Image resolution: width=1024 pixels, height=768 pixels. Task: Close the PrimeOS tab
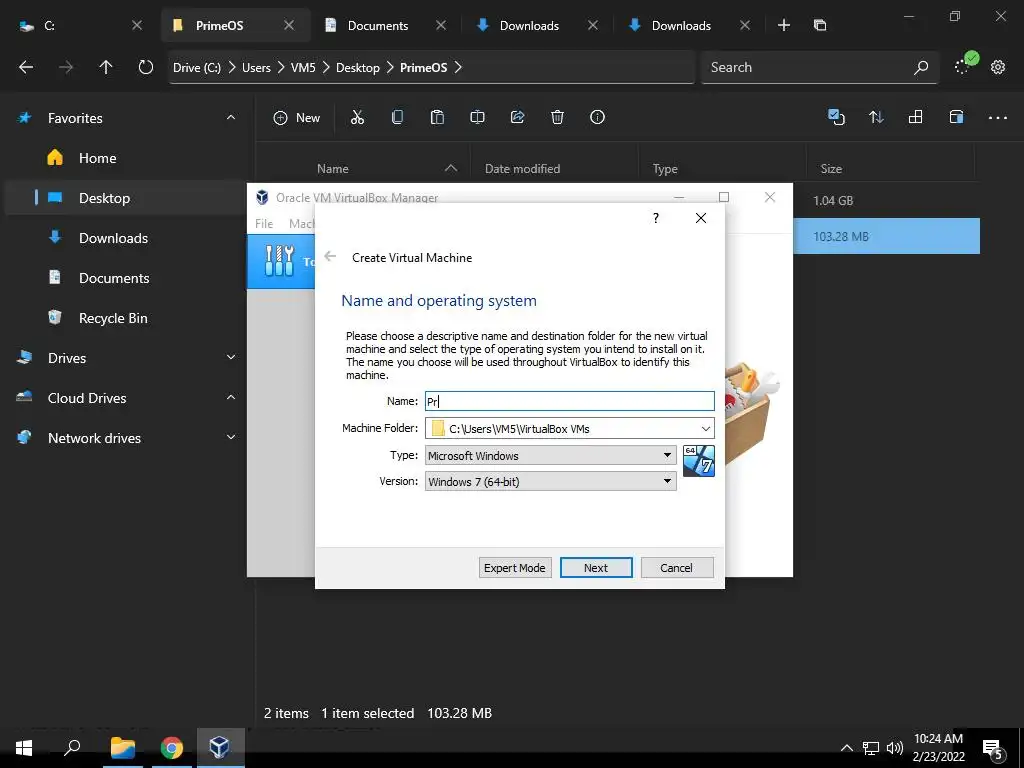(x=289, y=25)
